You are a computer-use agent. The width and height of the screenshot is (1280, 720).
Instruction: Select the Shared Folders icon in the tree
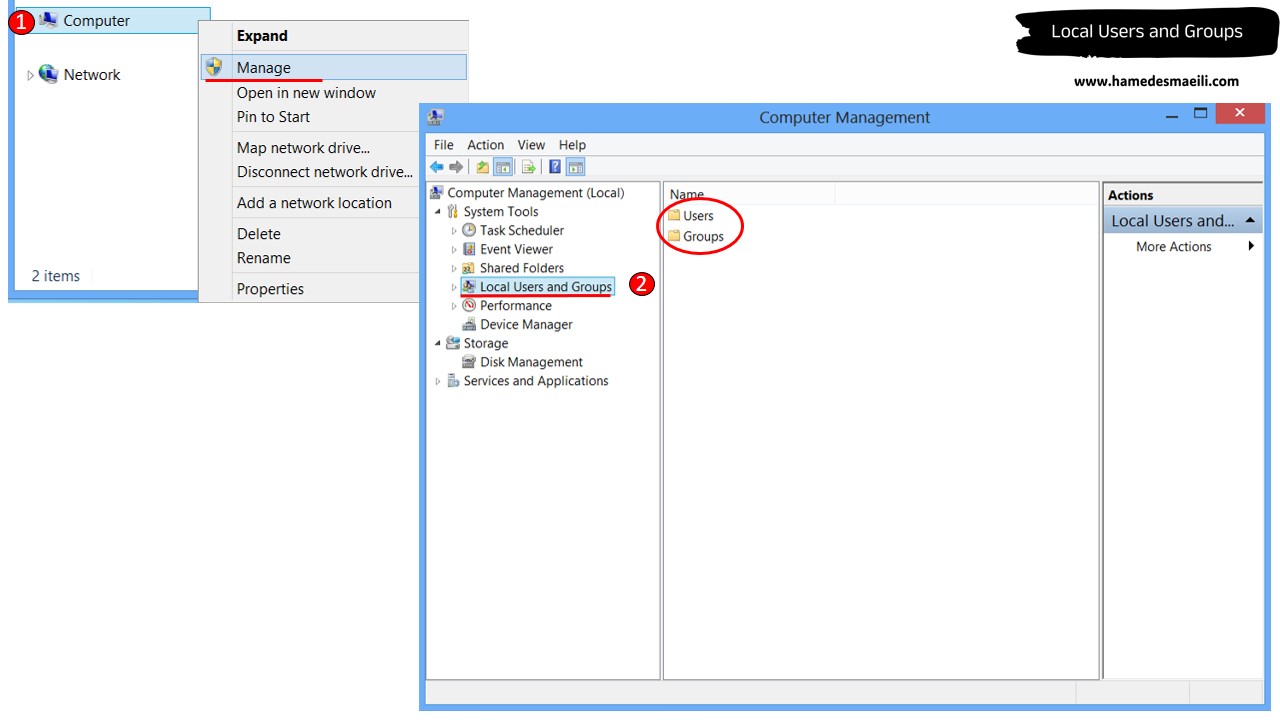[469, 268]
